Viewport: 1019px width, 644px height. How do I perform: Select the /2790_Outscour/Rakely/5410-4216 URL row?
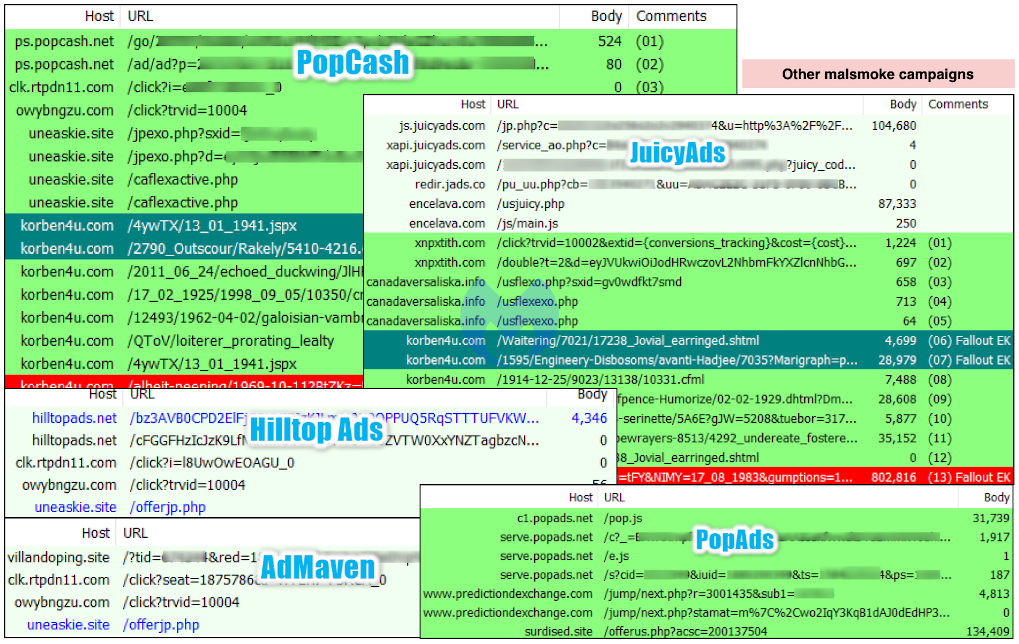tap(244, 249)
